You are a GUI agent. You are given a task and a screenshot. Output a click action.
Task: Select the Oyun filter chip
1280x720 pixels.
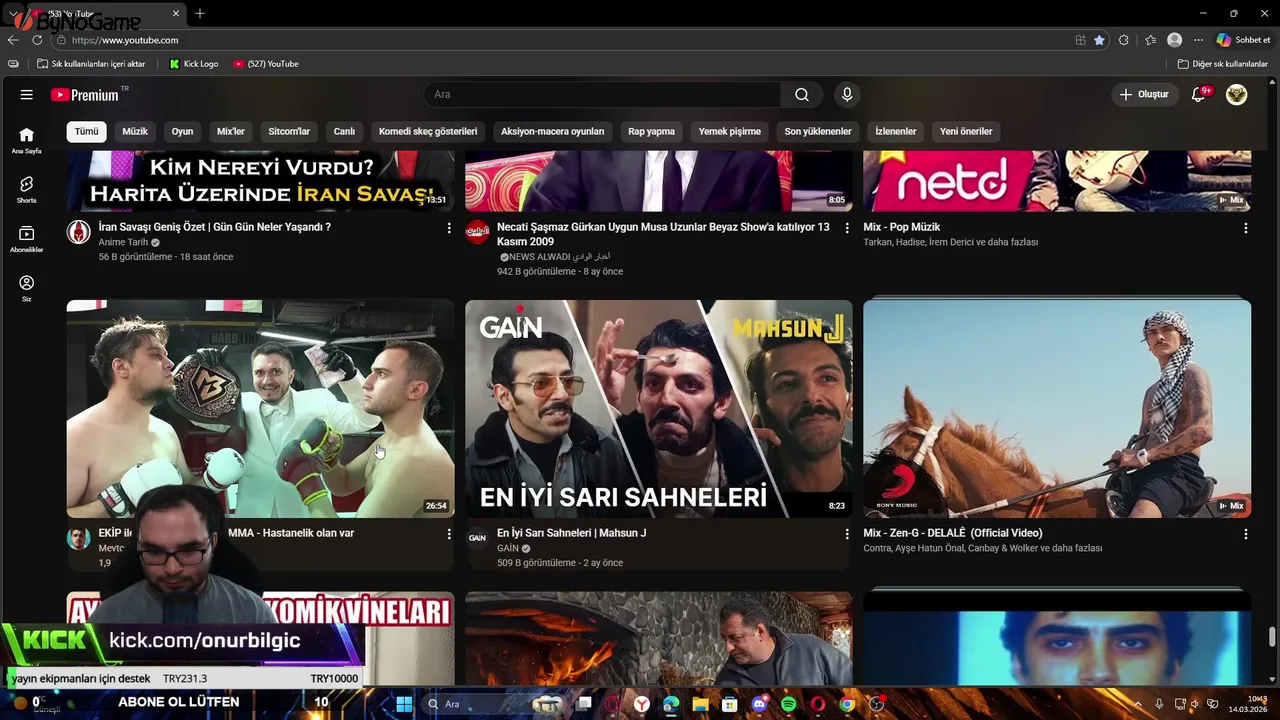click(182, 131)
